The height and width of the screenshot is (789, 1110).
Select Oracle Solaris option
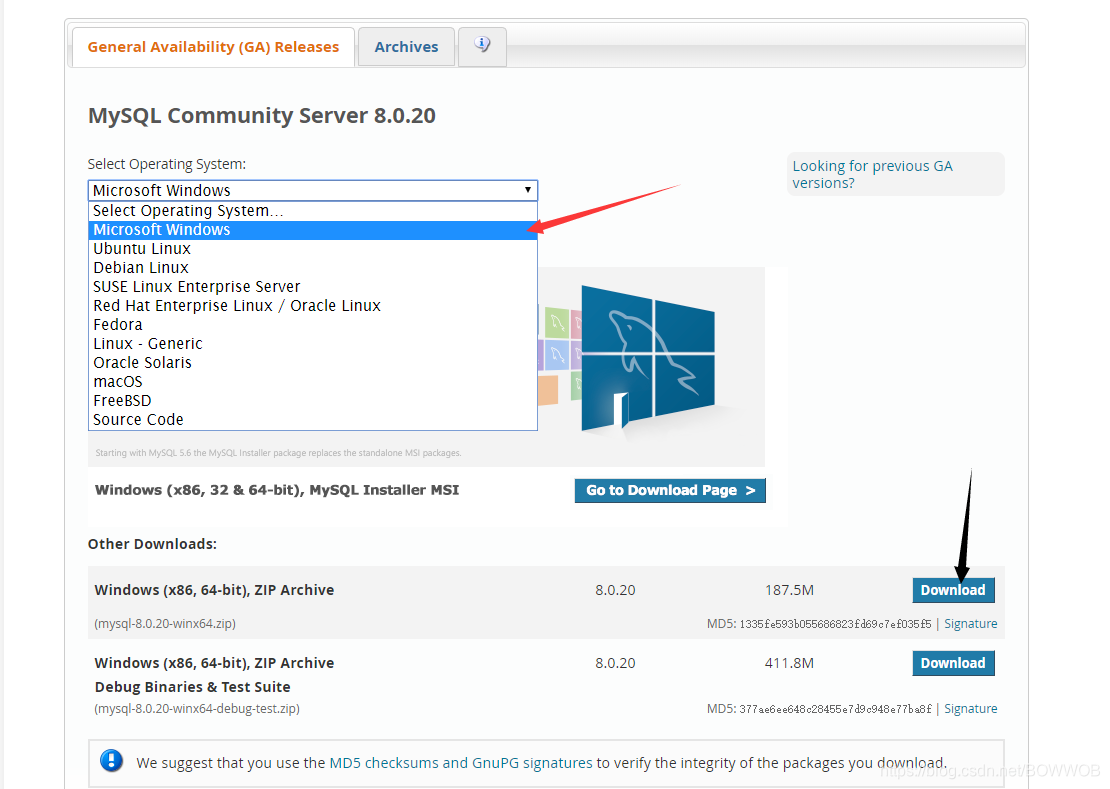coord(313,363)
